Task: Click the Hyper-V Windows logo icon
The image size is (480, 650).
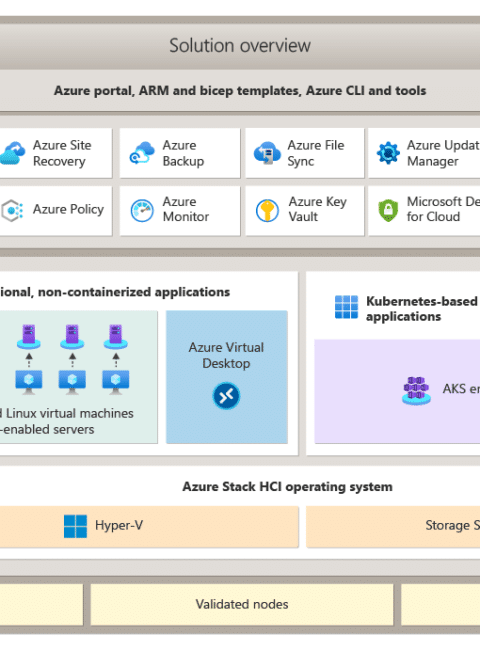Action: click(75, 526)
